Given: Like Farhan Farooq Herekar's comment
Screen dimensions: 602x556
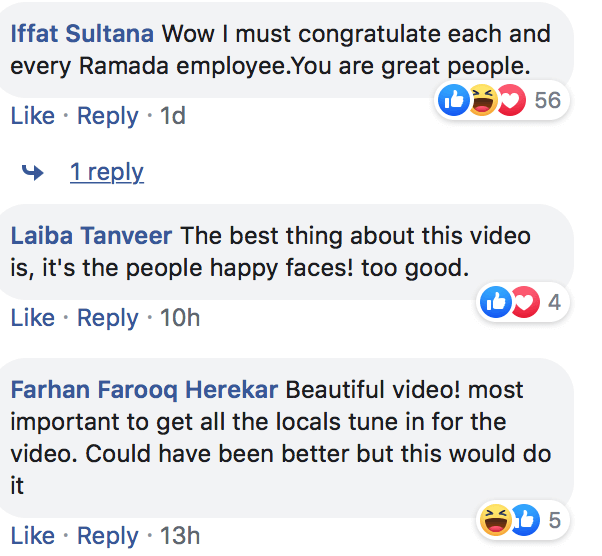Looking at the screenshot, I should click(33, 536).
